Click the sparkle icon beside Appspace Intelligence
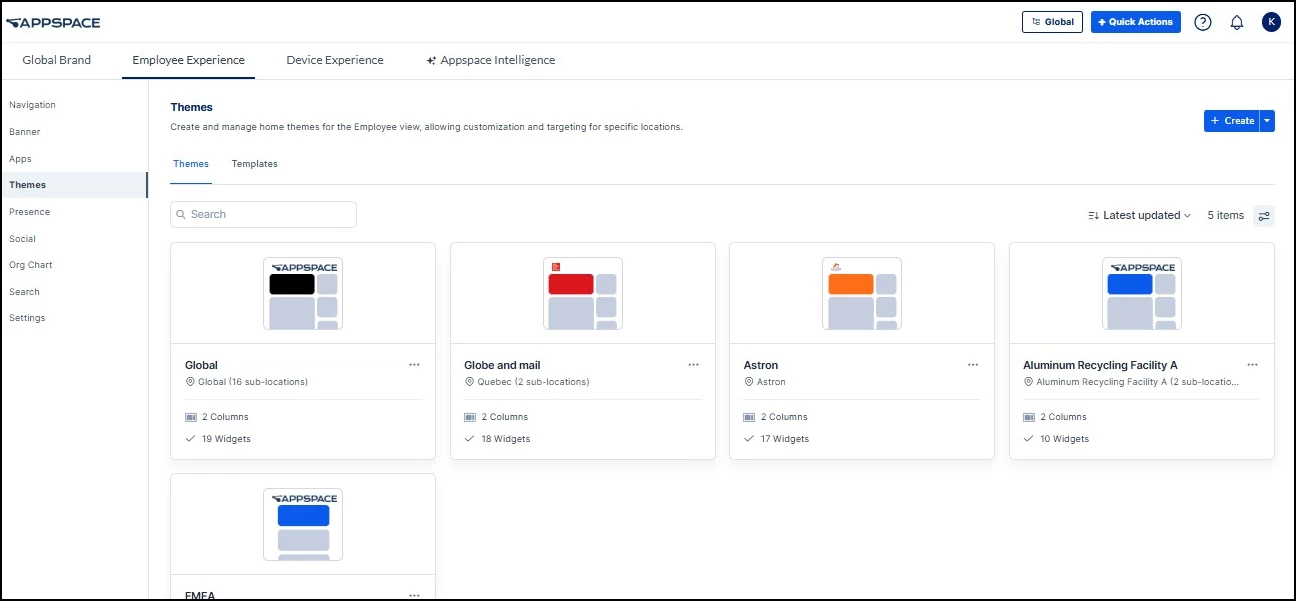The height and width of the screenshot is (601, 1296). click(x=431, y=60)
